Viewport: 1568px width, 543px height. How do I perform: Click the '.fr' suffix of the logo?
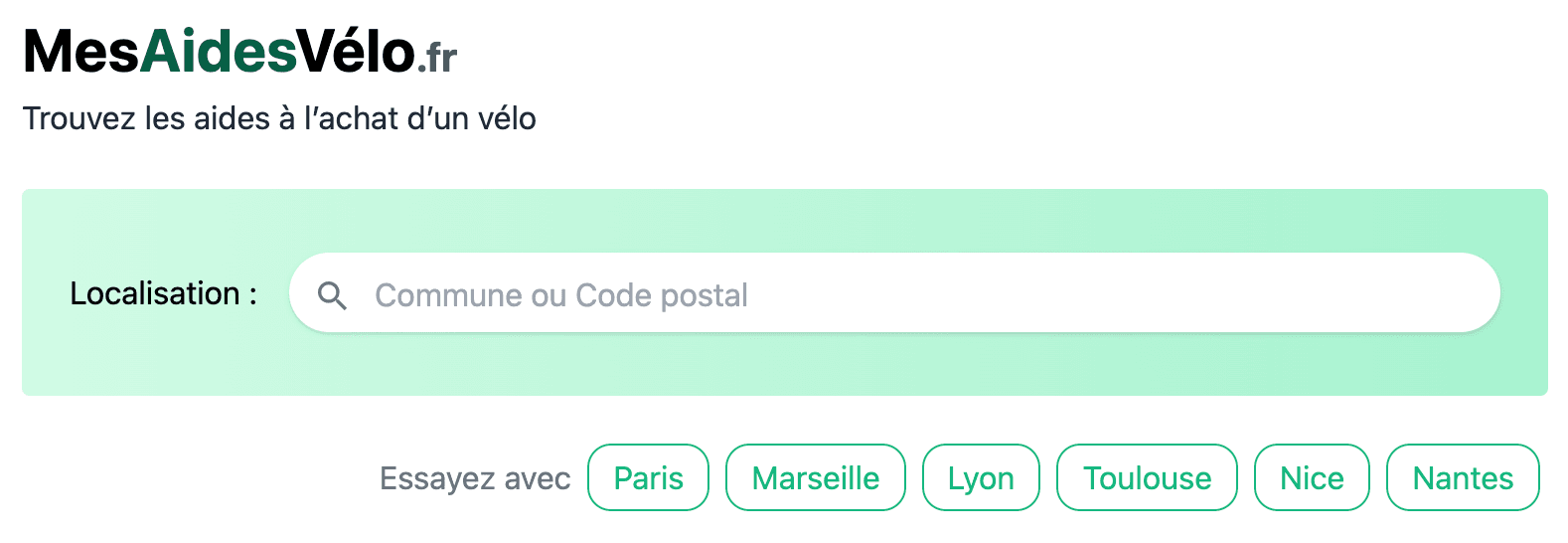[437, 59]
